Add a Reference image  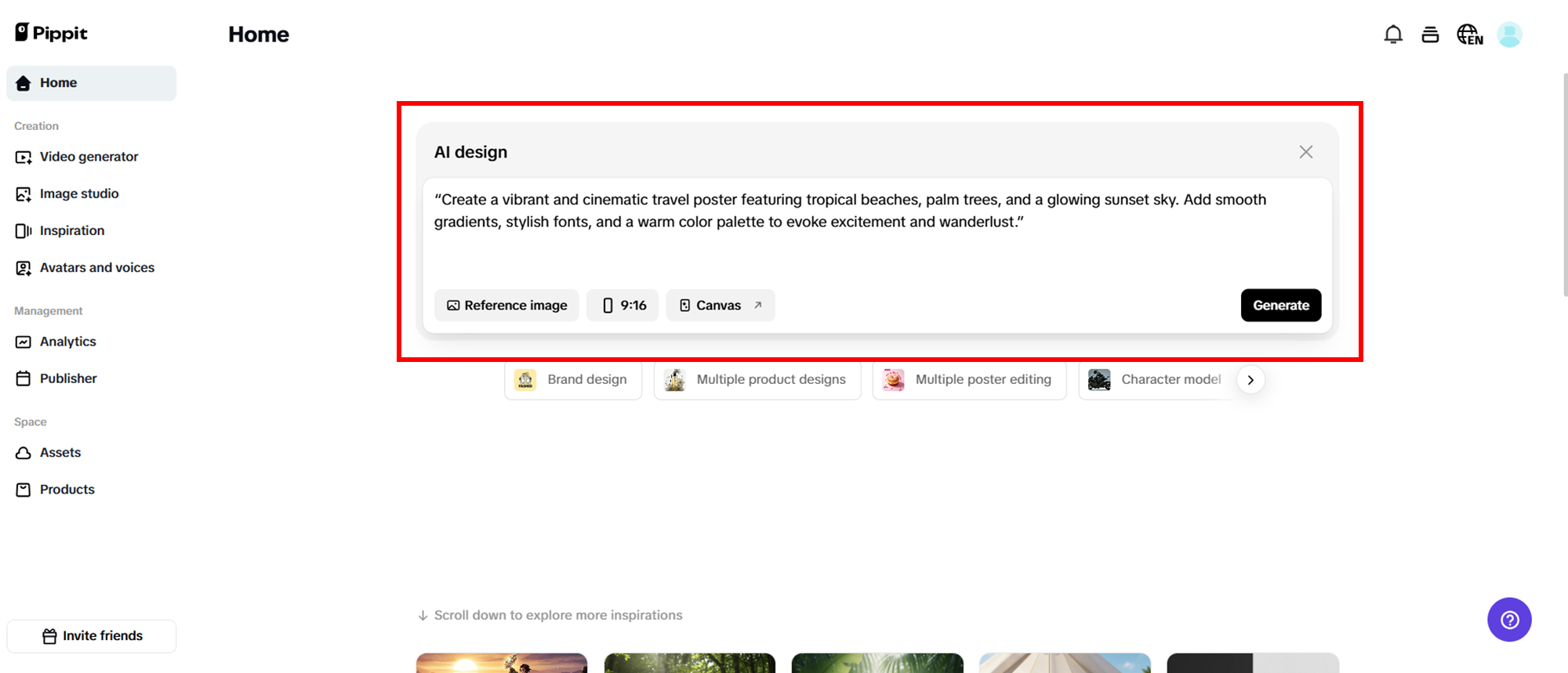coord(506,306)
